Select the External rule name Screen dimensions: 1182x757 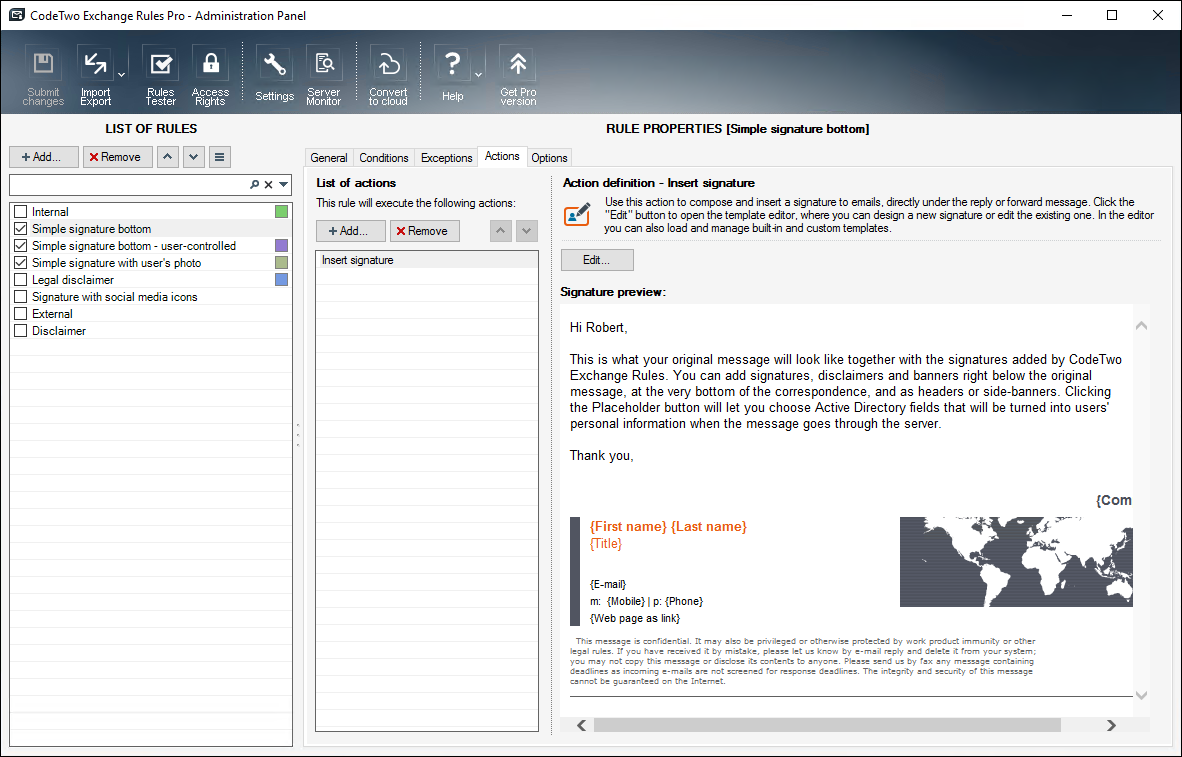point(52,314)
